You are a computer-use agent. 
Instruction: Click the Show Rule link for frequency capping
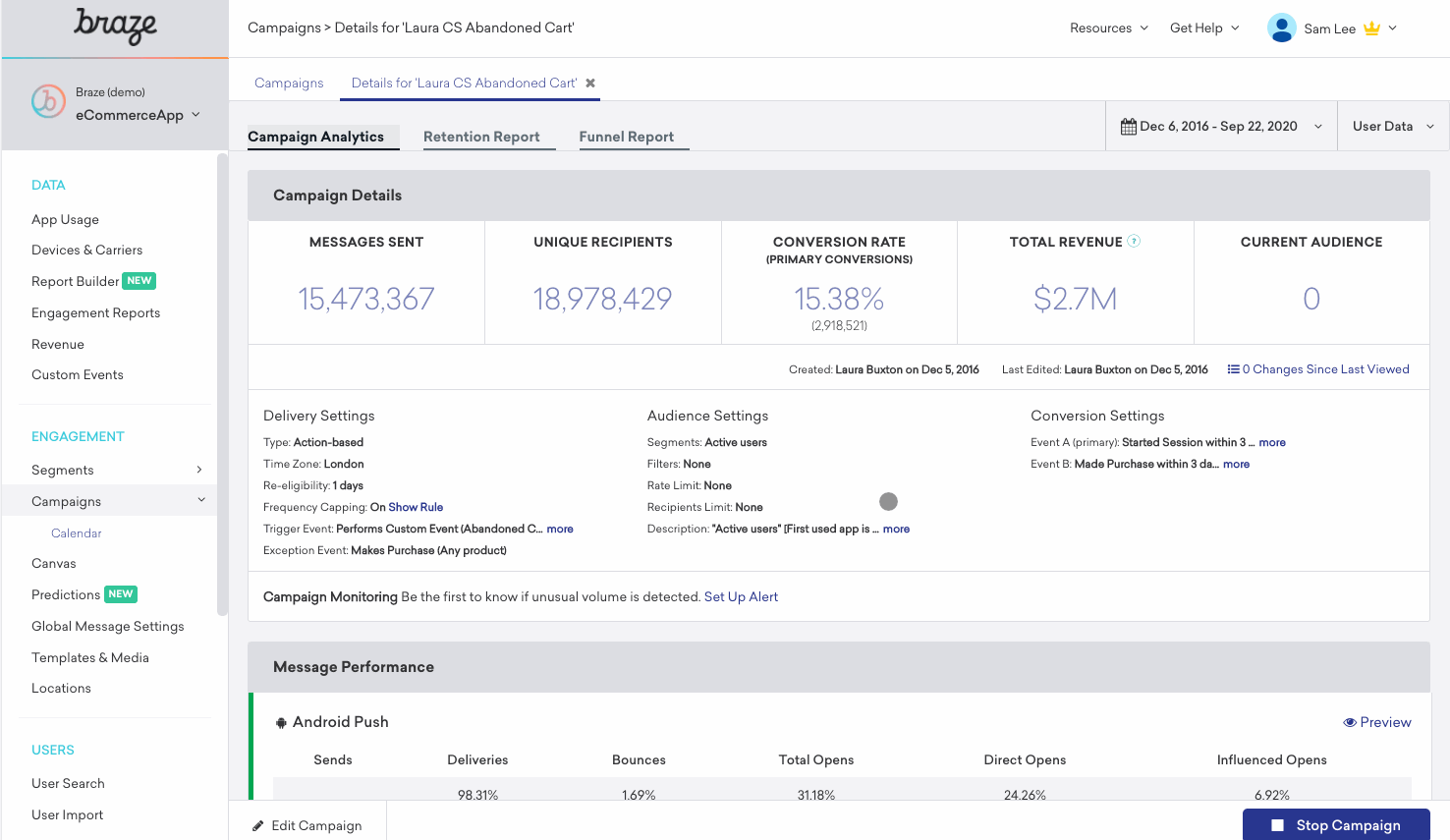point(416,507)
